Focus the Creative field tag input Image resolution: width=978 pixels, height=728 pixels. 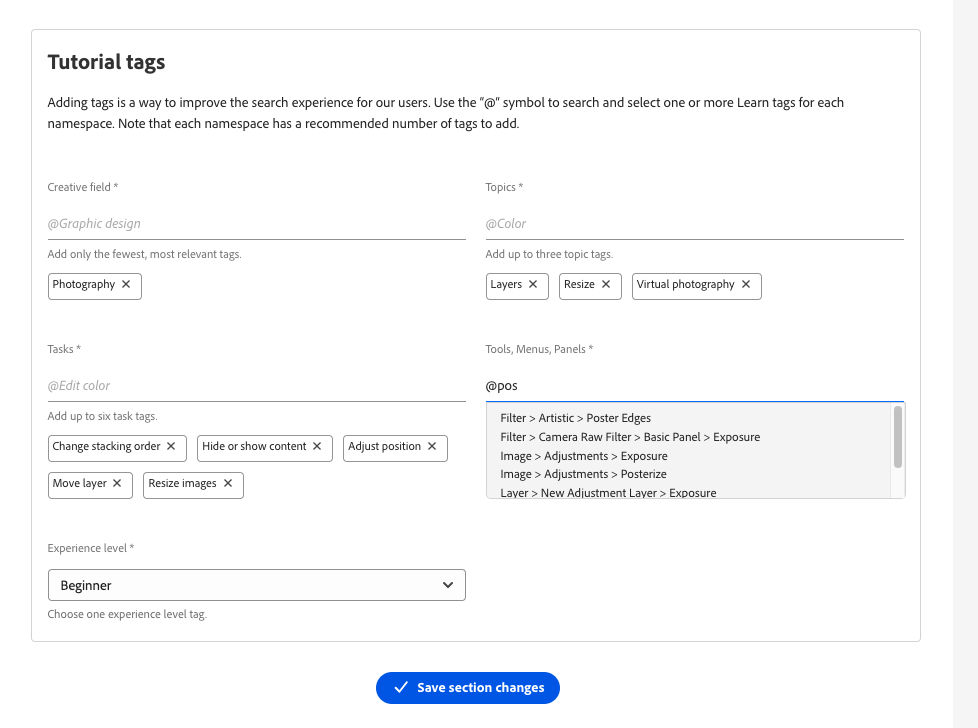tap(256, 224)
